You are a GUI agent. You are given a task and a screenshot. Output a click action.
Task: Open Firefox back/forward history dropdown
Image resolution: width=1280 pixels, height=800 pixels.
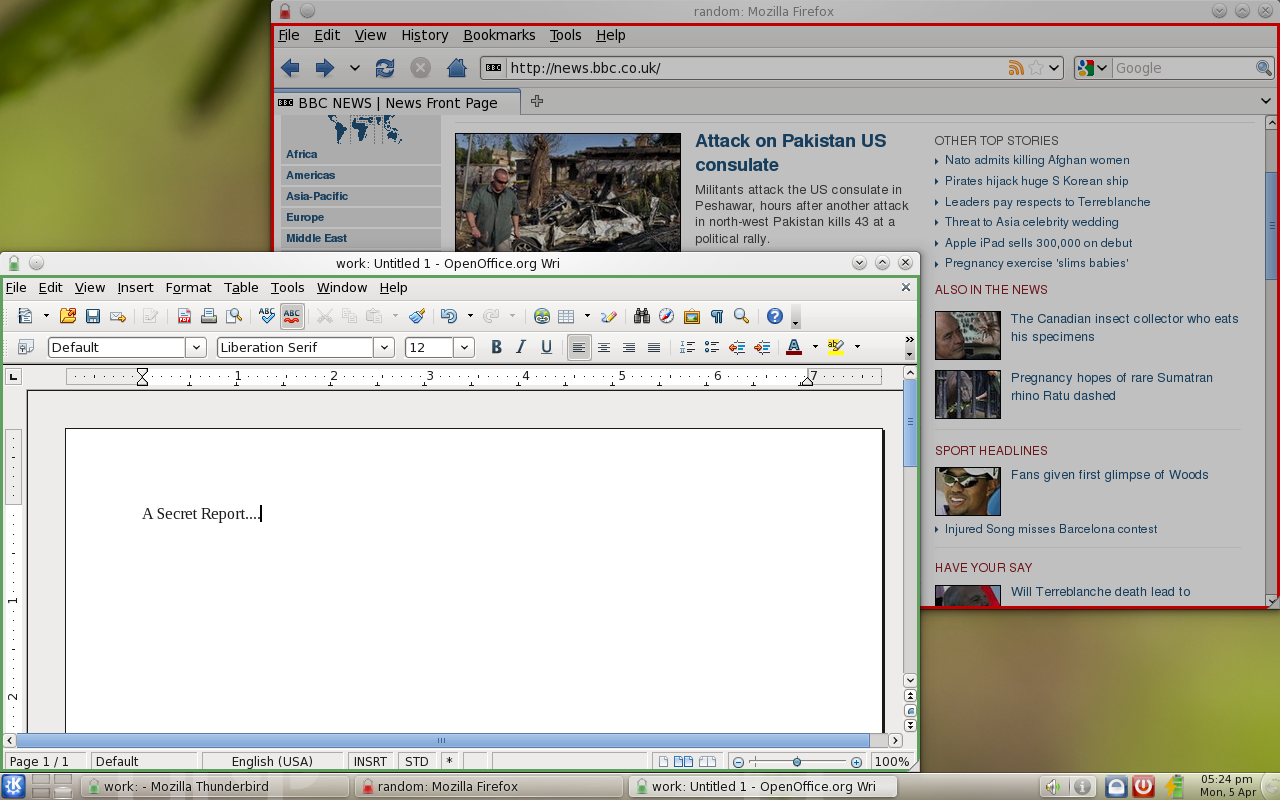(x=354, y=68)
